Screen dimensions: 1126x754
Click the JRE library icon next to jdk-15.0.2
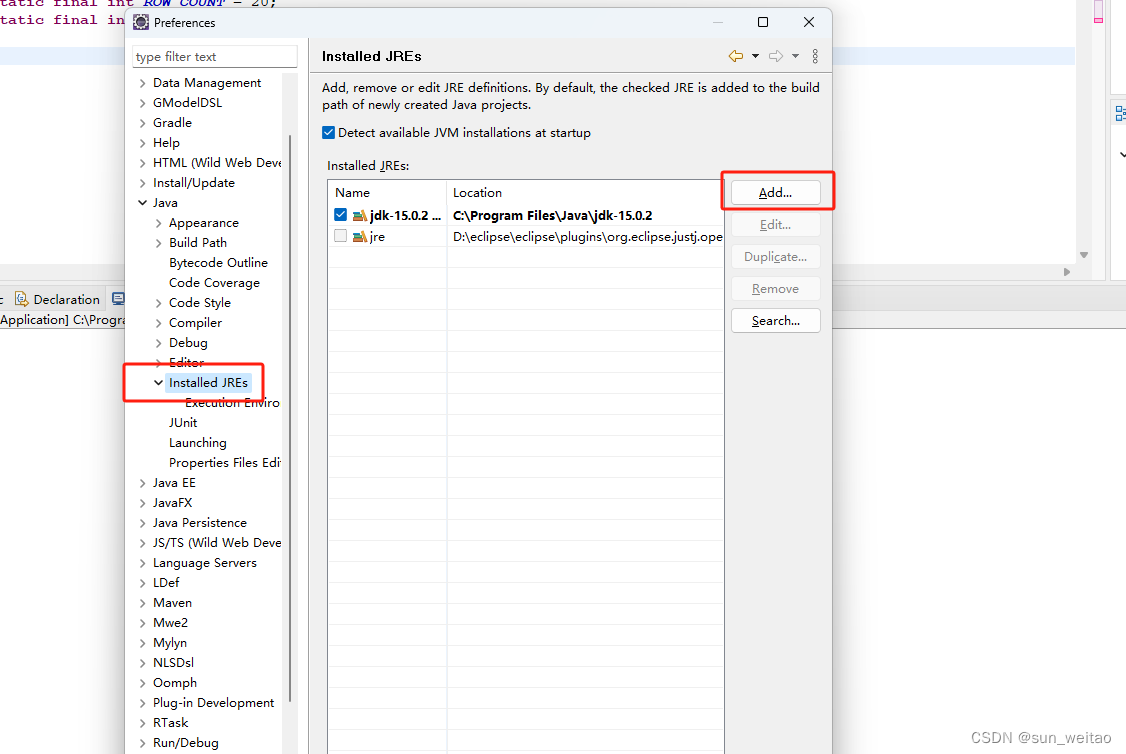point(358,214)
